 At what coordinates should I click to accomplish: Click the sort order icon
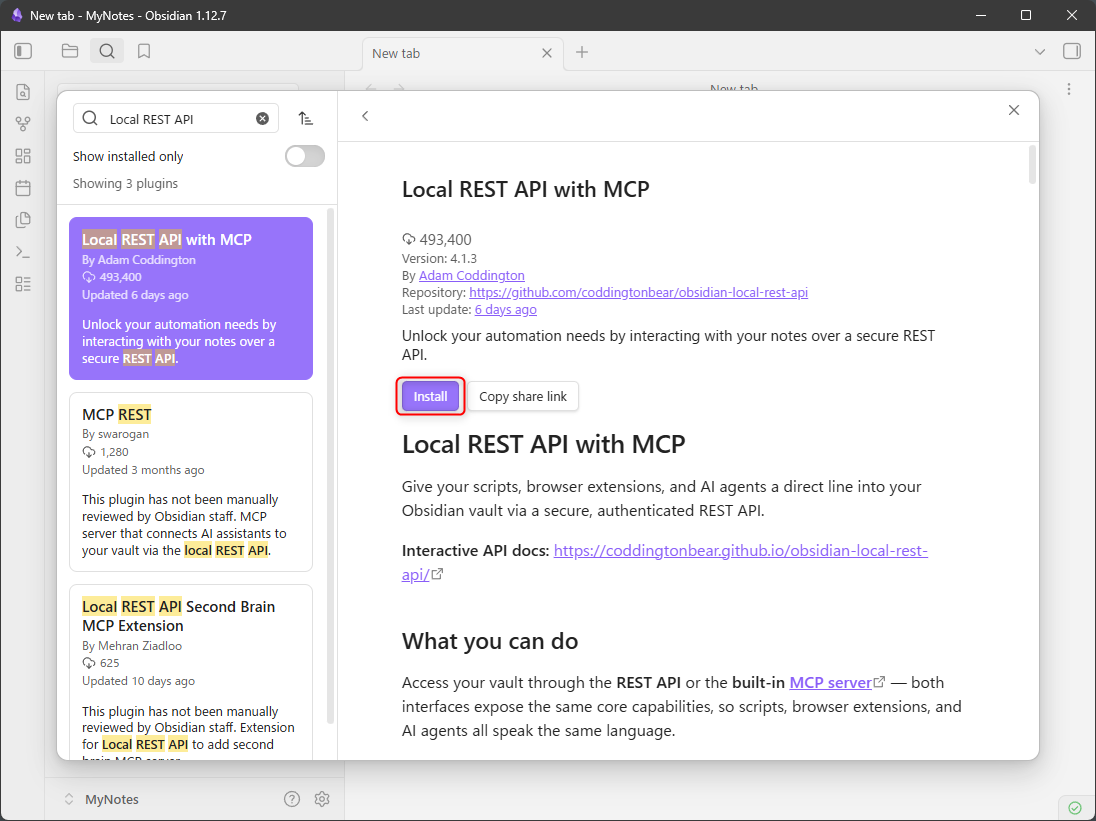pos(305,119)
